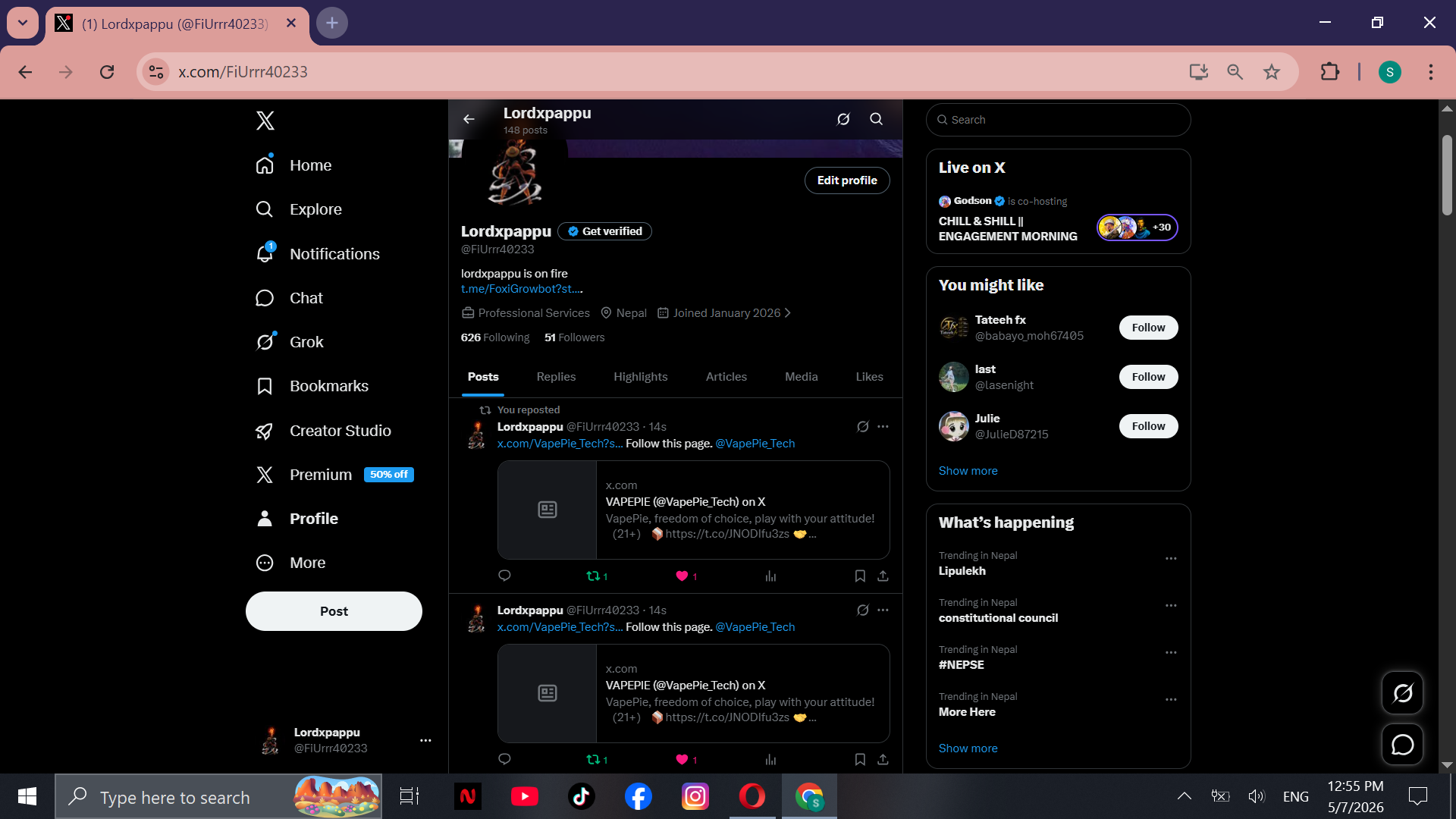
Task: View the 626 Following list
Action: [x=495, y=337]
